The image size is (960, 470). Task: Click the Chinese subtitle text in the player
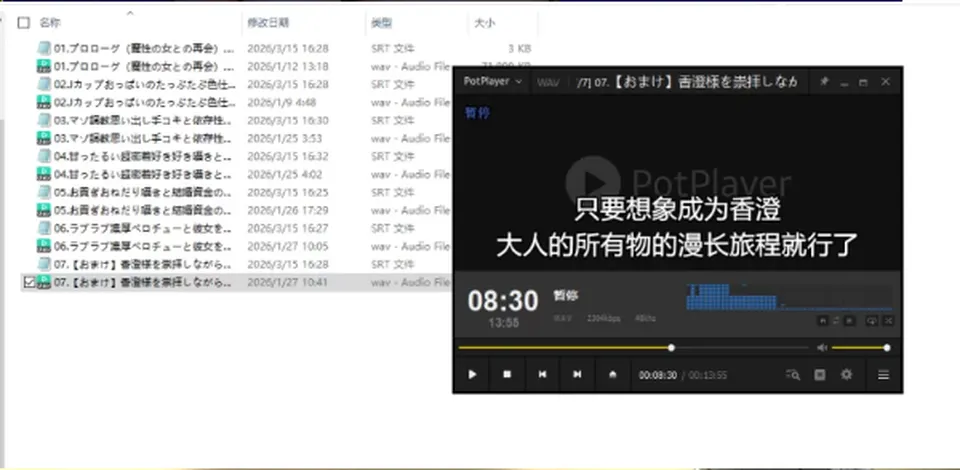pos(677,228)
